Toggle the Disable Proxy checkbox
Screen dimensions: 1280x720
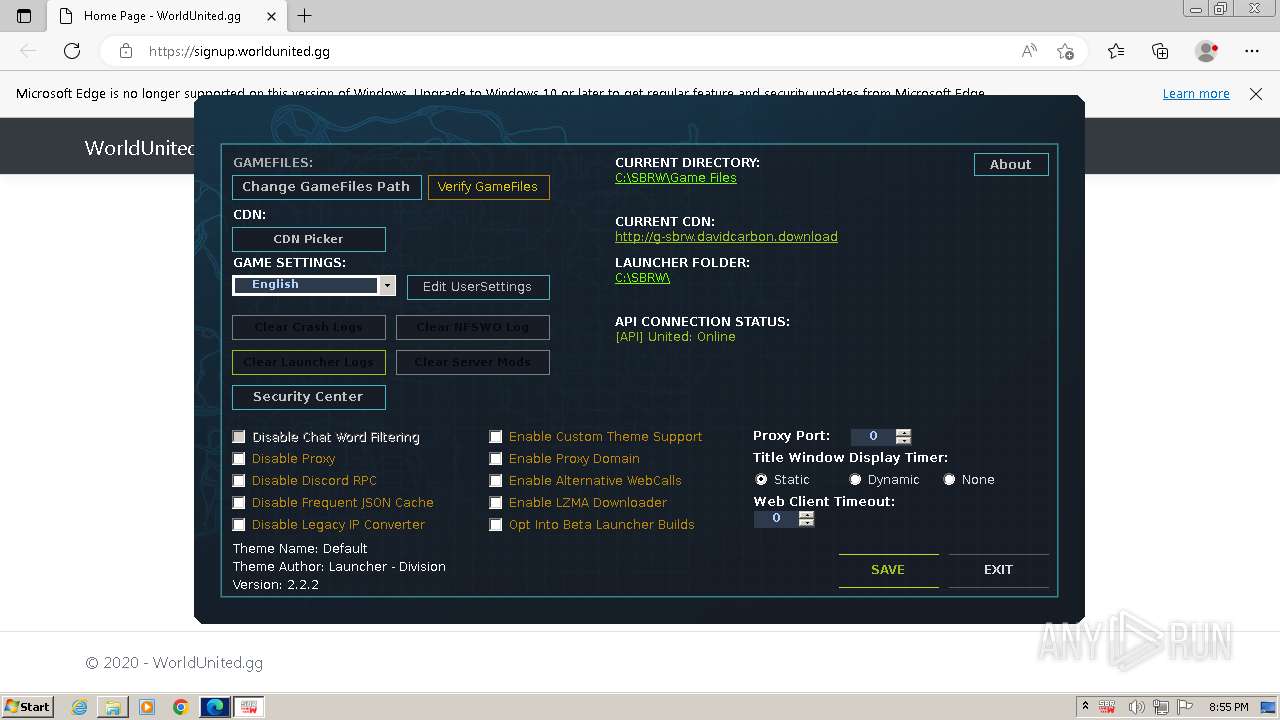pyautogui.click(x=239, y=459)
